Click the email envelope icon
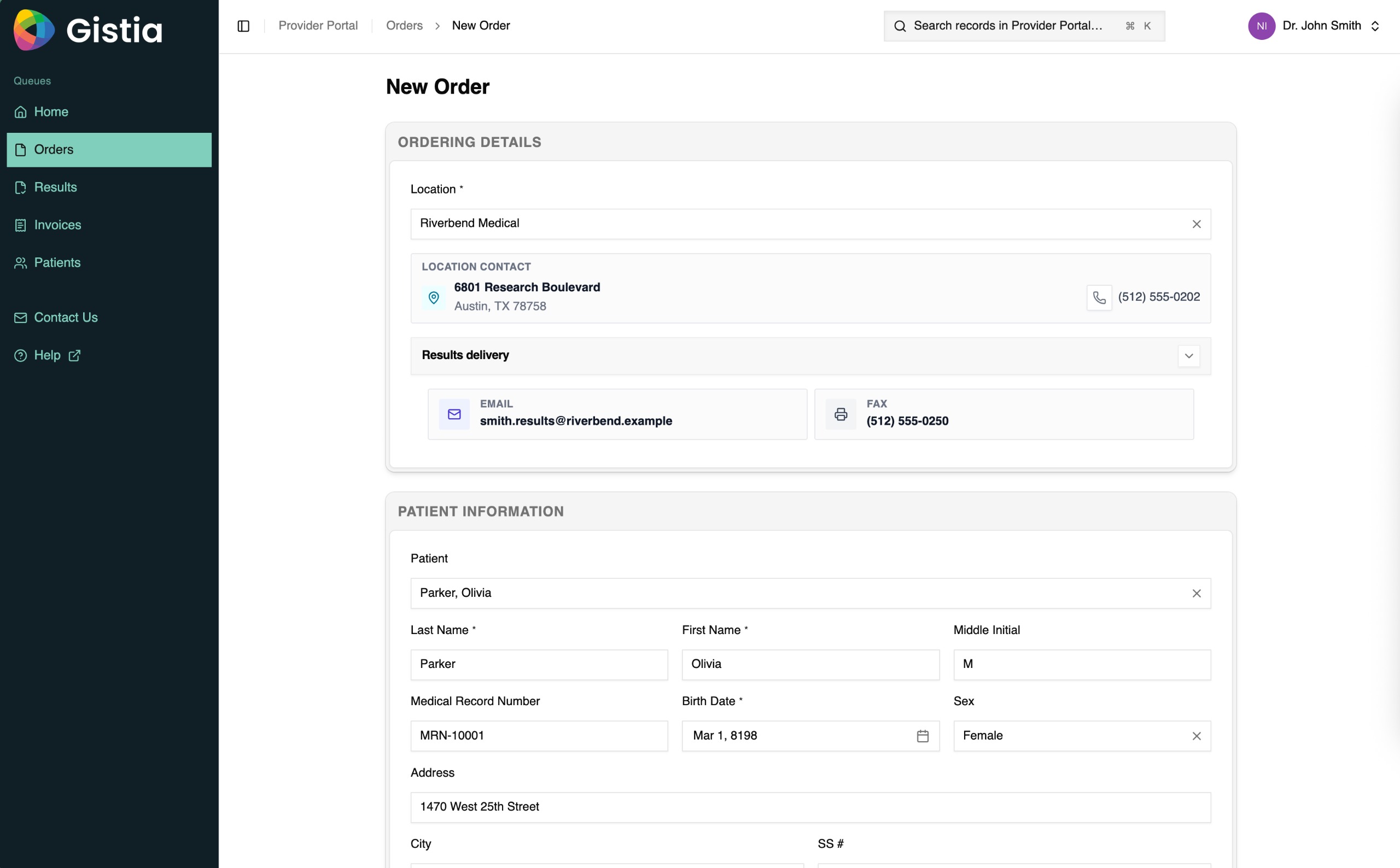Screen dimensions: 1400x868 coord(454,414)
